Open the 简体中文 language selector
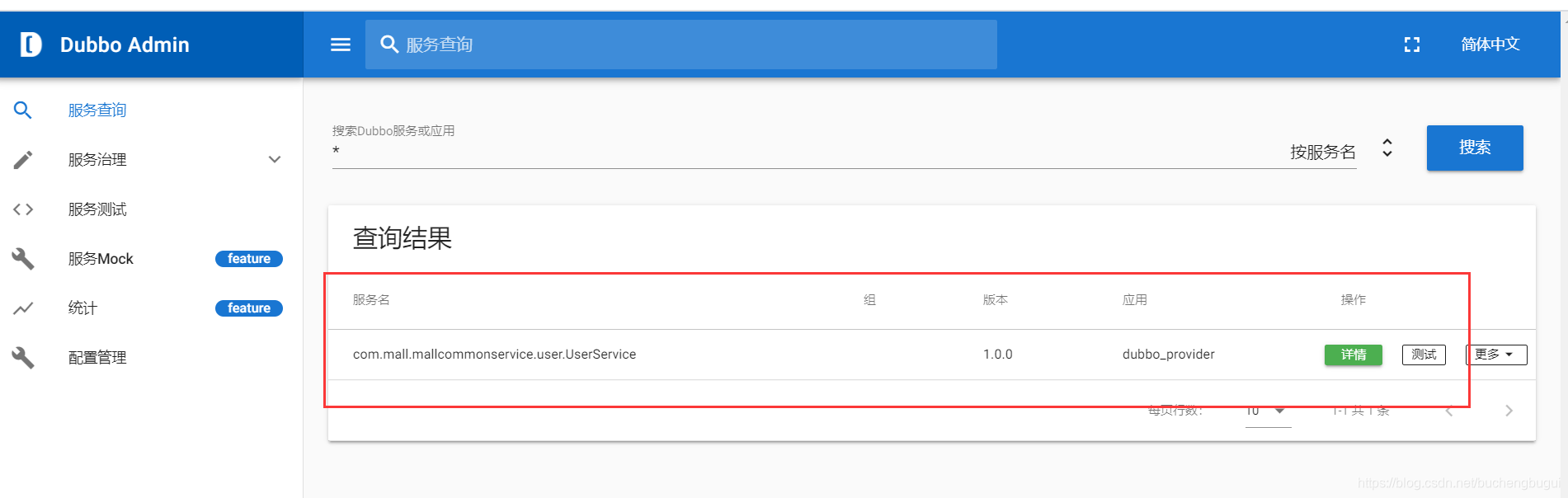Image resolution: width=1568 pixels, height=498 pixels. pos(1490,45)
